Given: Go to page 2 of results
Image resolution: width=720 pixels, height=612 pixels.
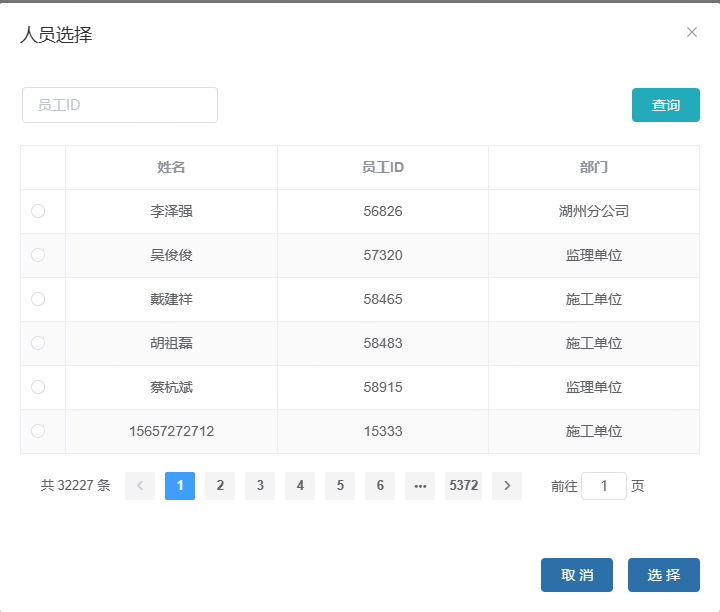Looking at the screenshot, I should pyautogui.click(x=220, y=486).
